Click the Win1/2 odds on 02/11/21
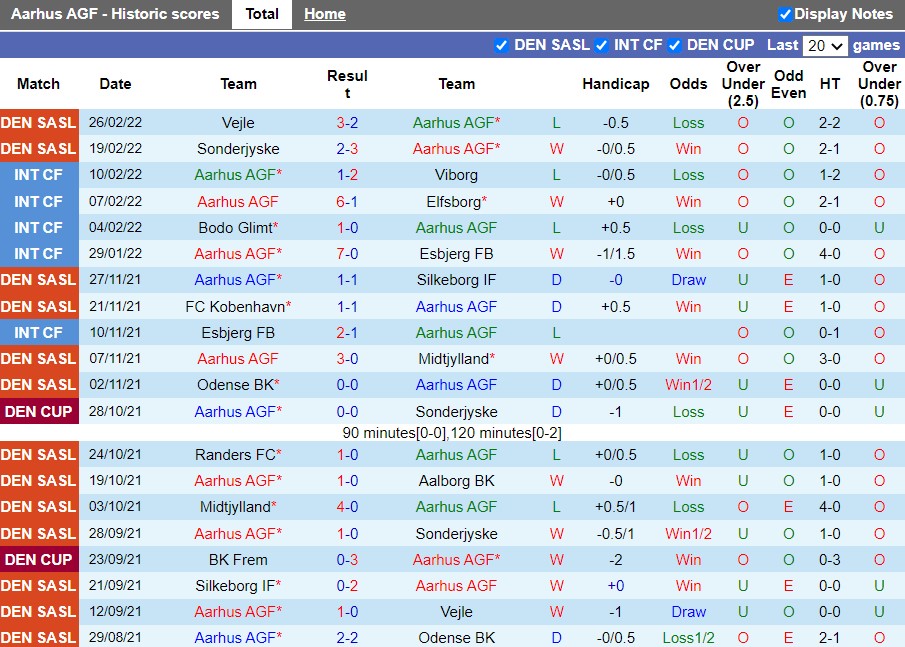 click(689, 384)
